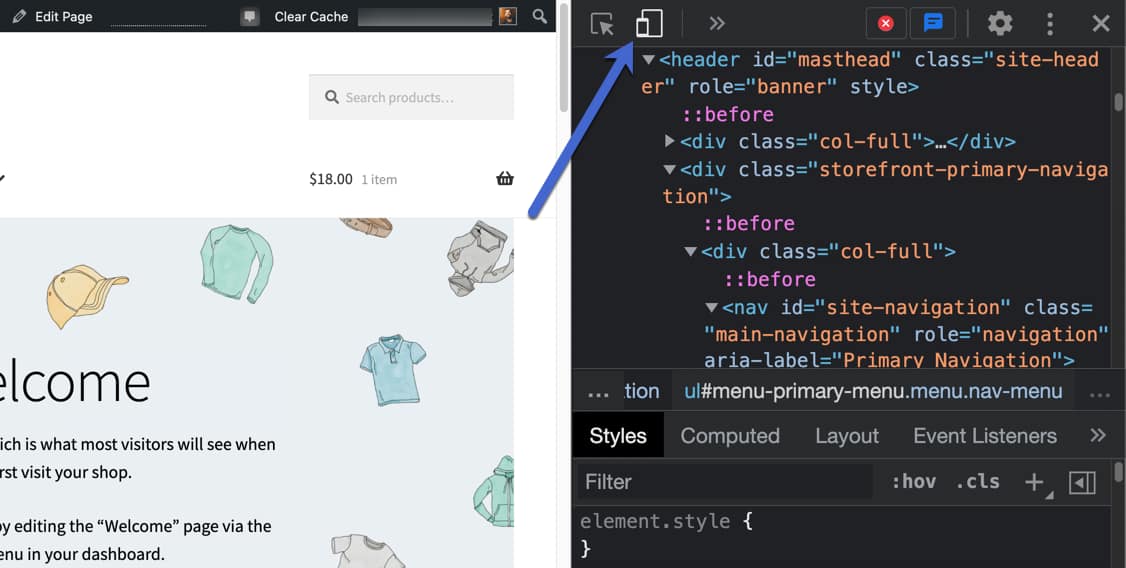Click the green long sleeve shirt illustration
This screenshot has width=1126, height=568.
click(236, 263)
